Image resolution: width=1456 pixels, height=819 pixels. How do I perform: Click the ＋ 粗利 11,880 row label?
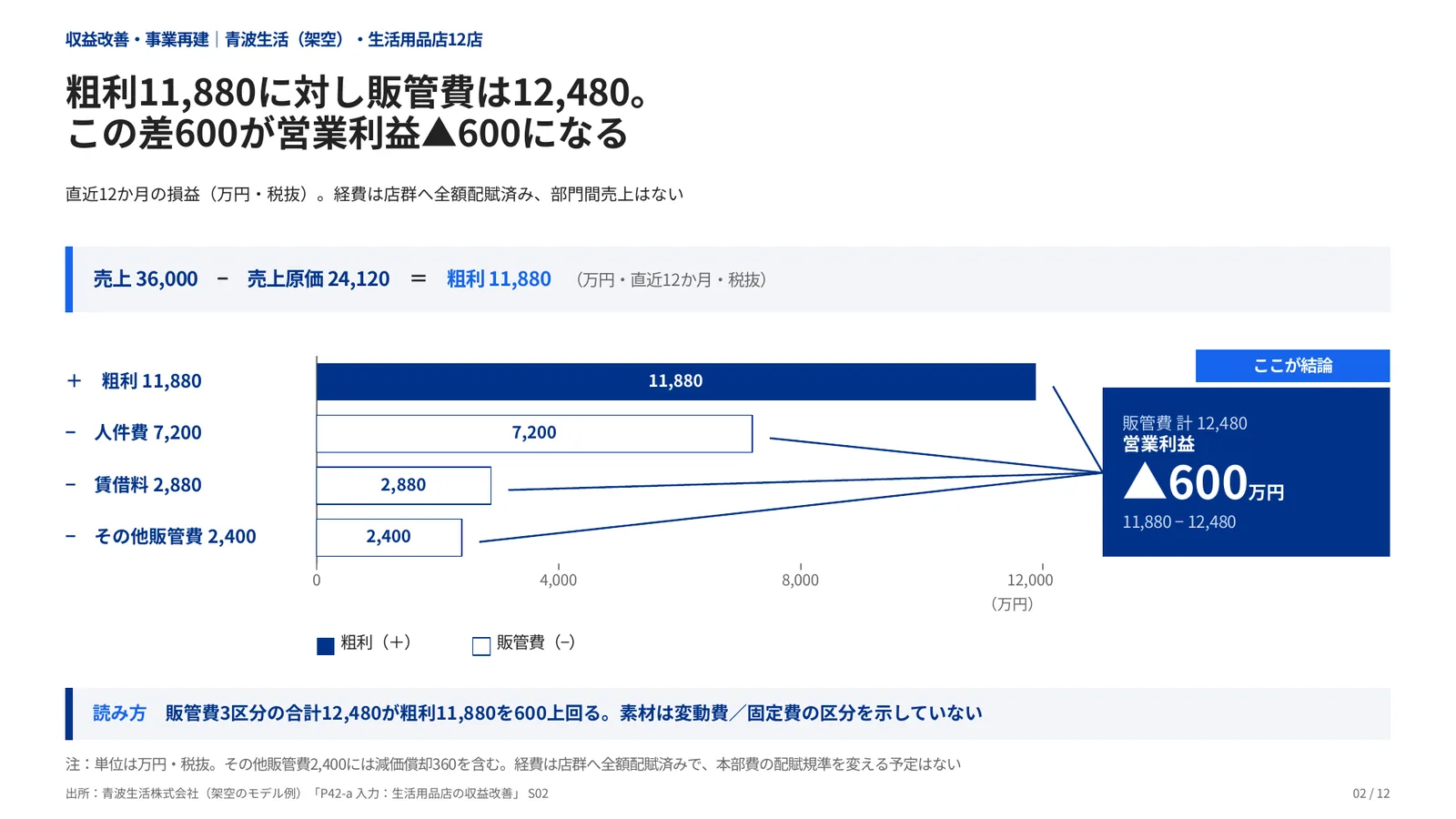tap(134, 381)
